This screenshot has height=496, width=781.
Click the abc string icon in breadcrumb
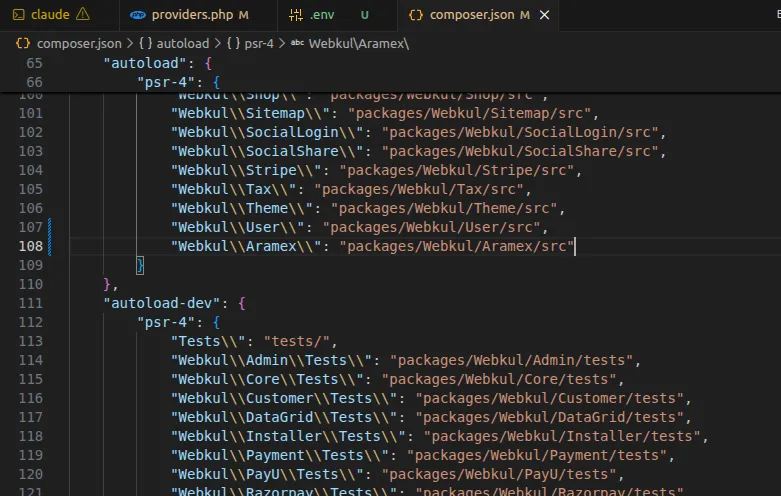(297, 43)
